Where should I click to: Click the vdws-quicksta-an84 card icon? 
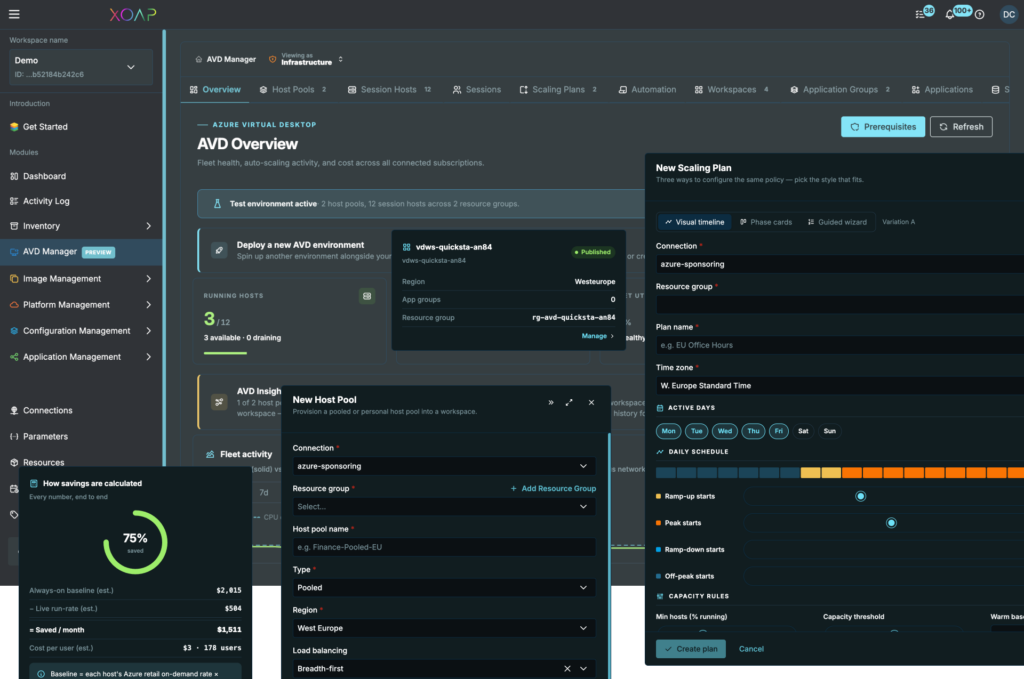pos(406,247)
